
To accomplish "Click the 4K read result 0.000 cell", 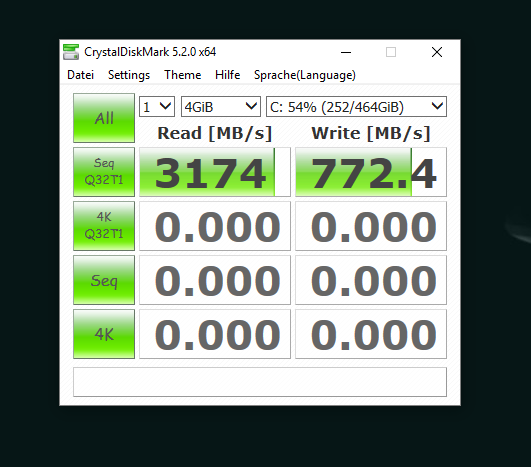I will (x=215, y=334).
